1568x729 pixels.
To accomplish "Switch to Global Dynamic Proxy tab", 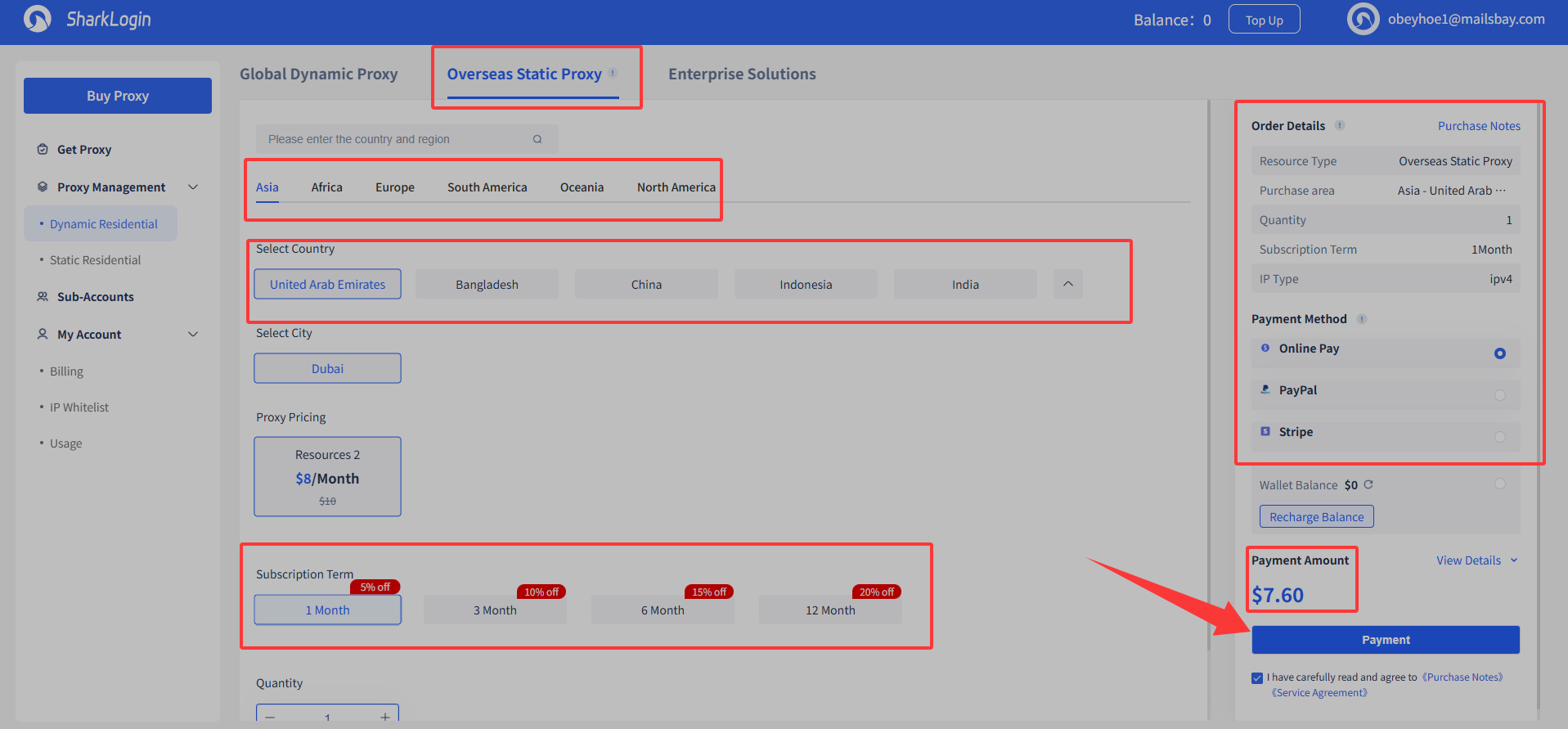I will click(318, 74).
